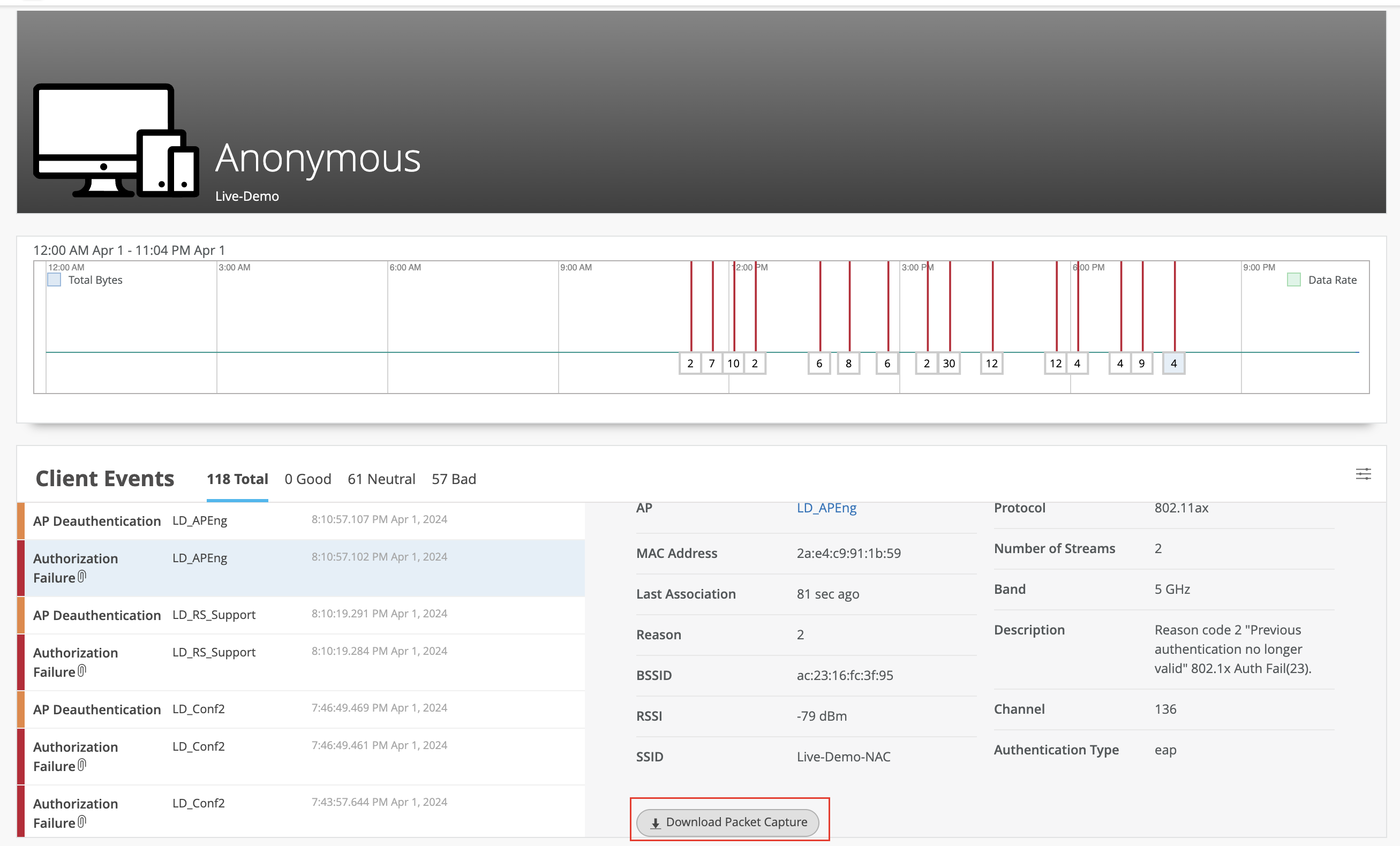Click paperclip icon on 7:43:57 Authorization Failure
This screenshot has width=1400, height=846.
82,821
